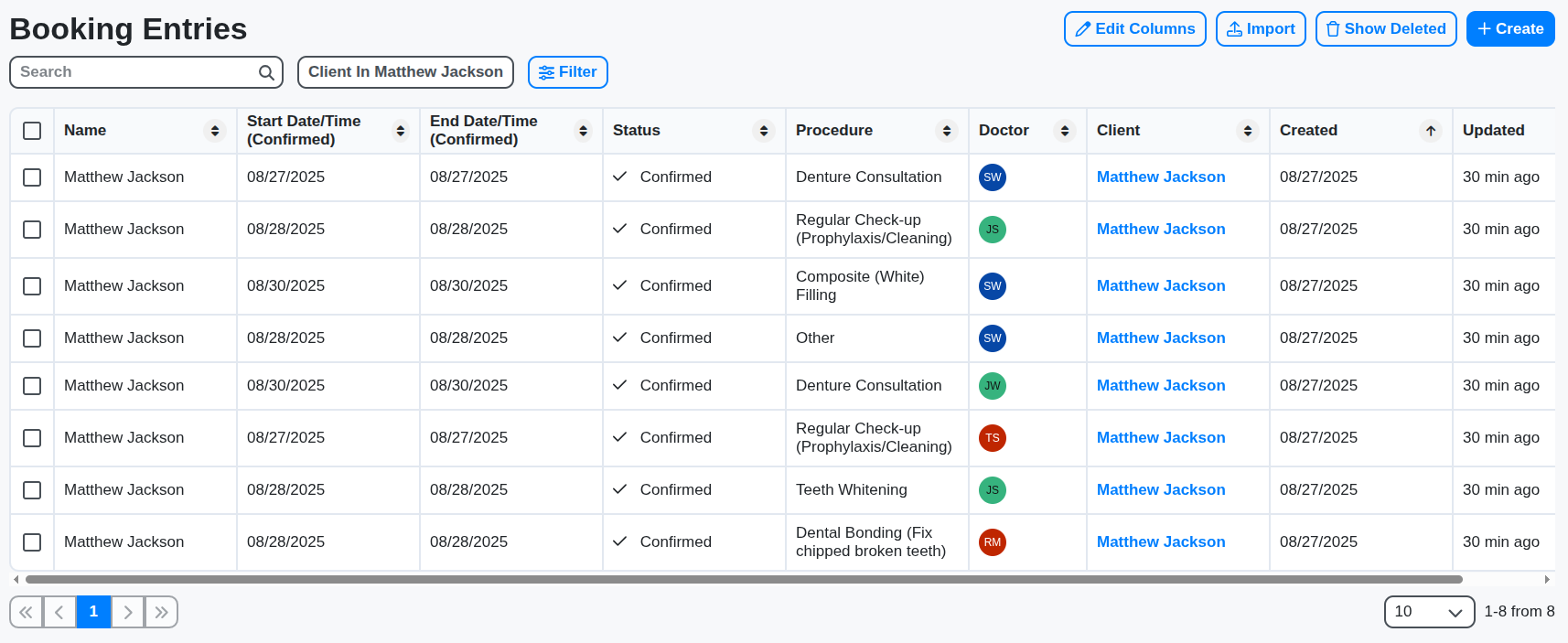Sort by the Doctor column

(x=1065, y=131)
